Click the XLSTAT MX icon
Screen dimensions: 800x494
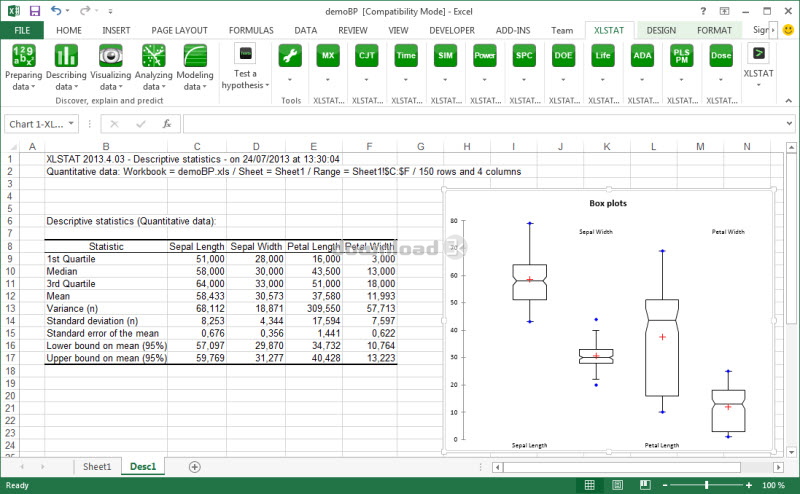pyautogui.click(x=328, y=56)
